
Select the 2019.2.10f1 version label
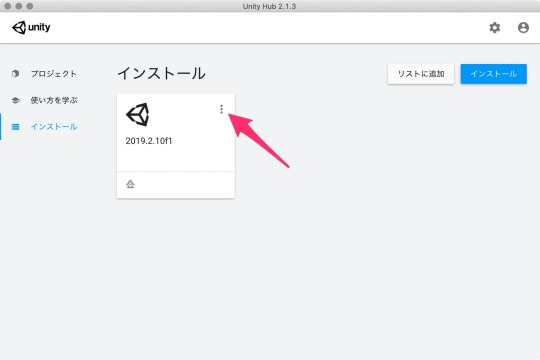149,141
